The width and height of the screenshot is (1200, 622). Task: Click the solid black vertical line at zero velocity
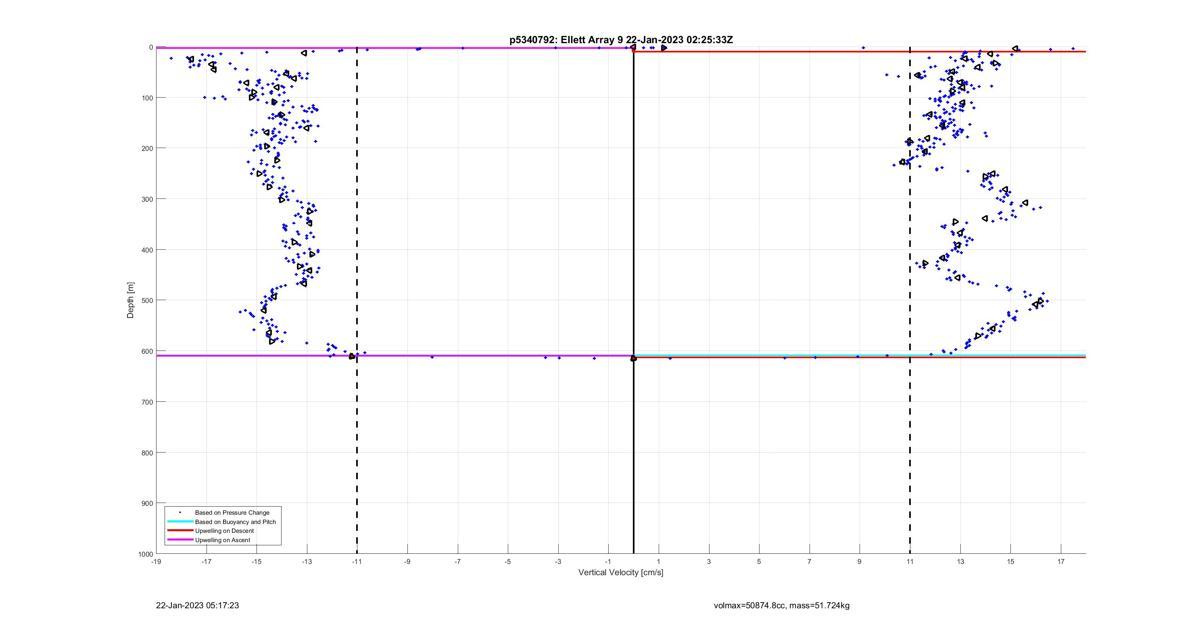point(633,300)
